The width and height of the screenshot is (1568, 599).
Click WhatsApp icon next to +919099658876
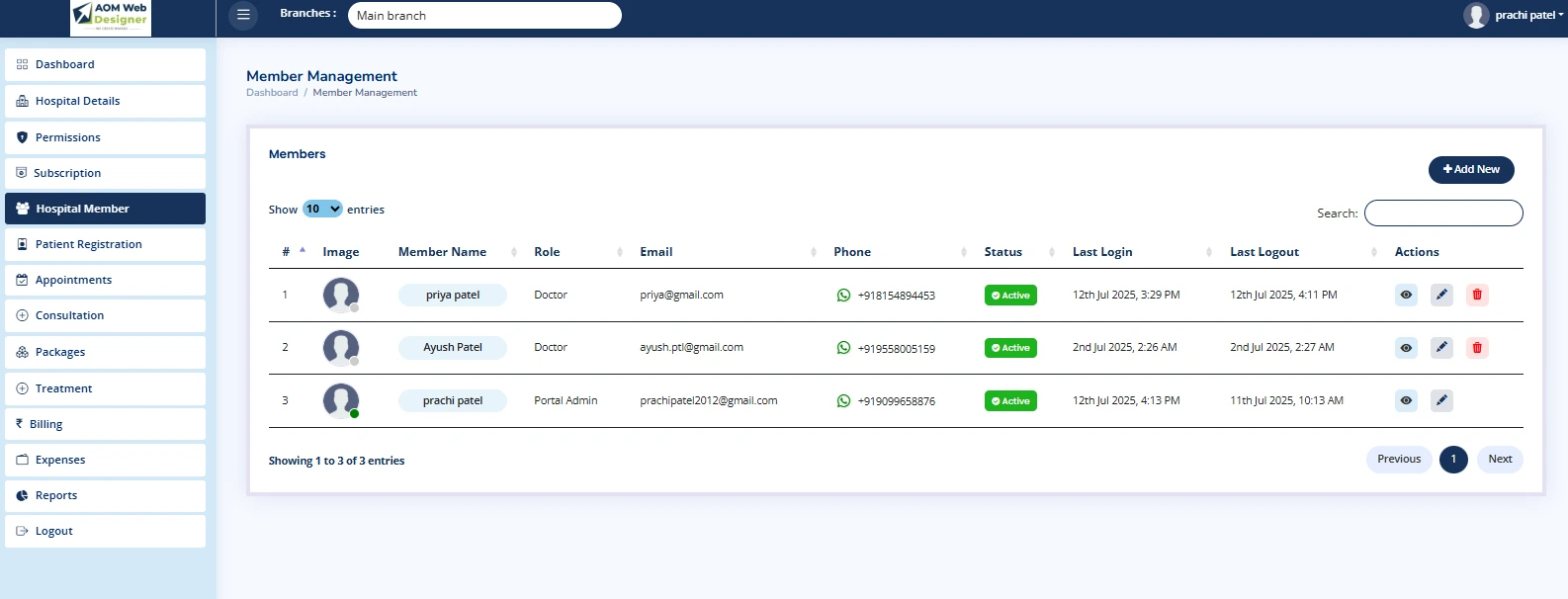point(843,401)
